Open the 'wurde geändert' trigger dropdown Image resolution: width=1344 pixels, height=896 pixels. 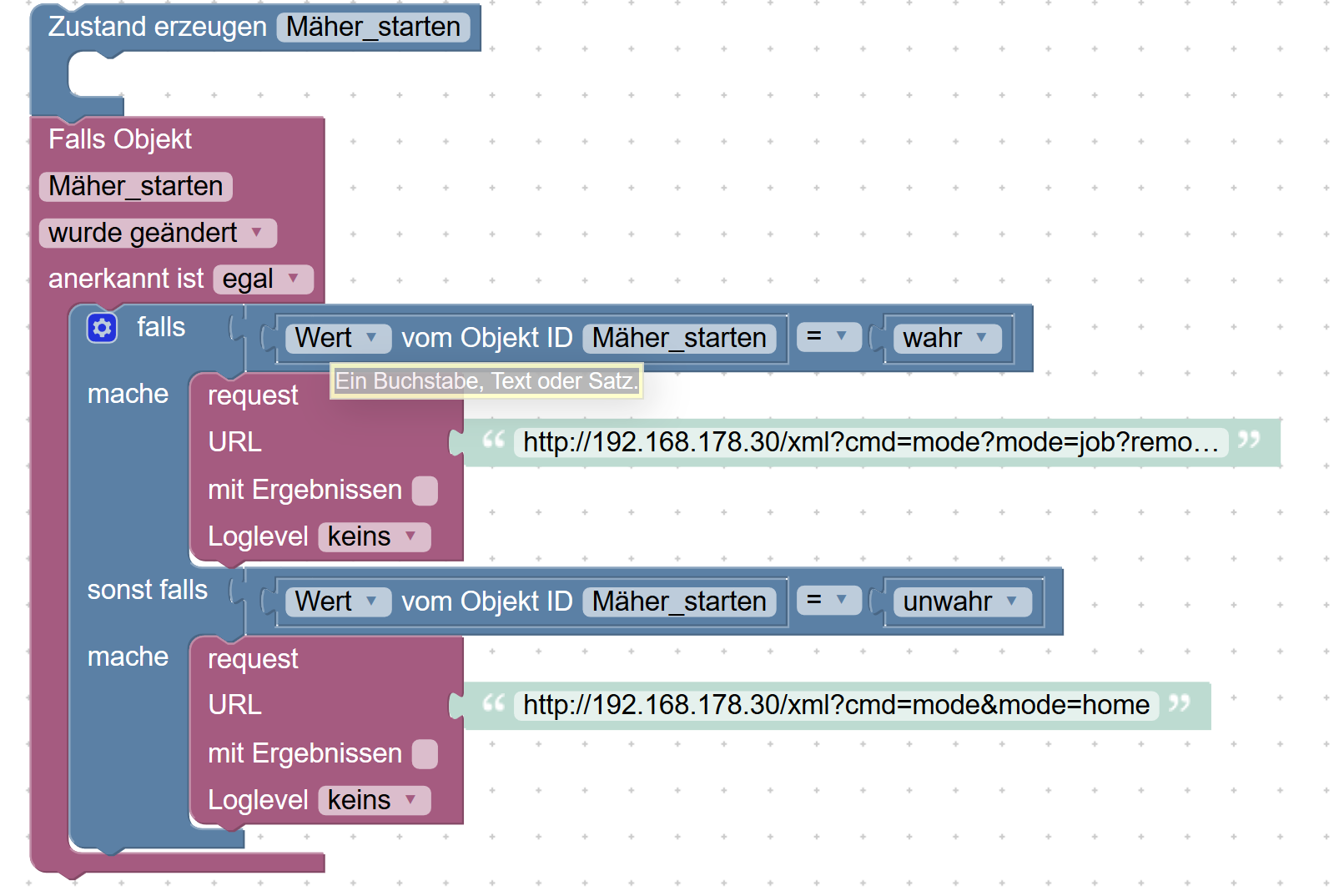[x=157, y=233]
